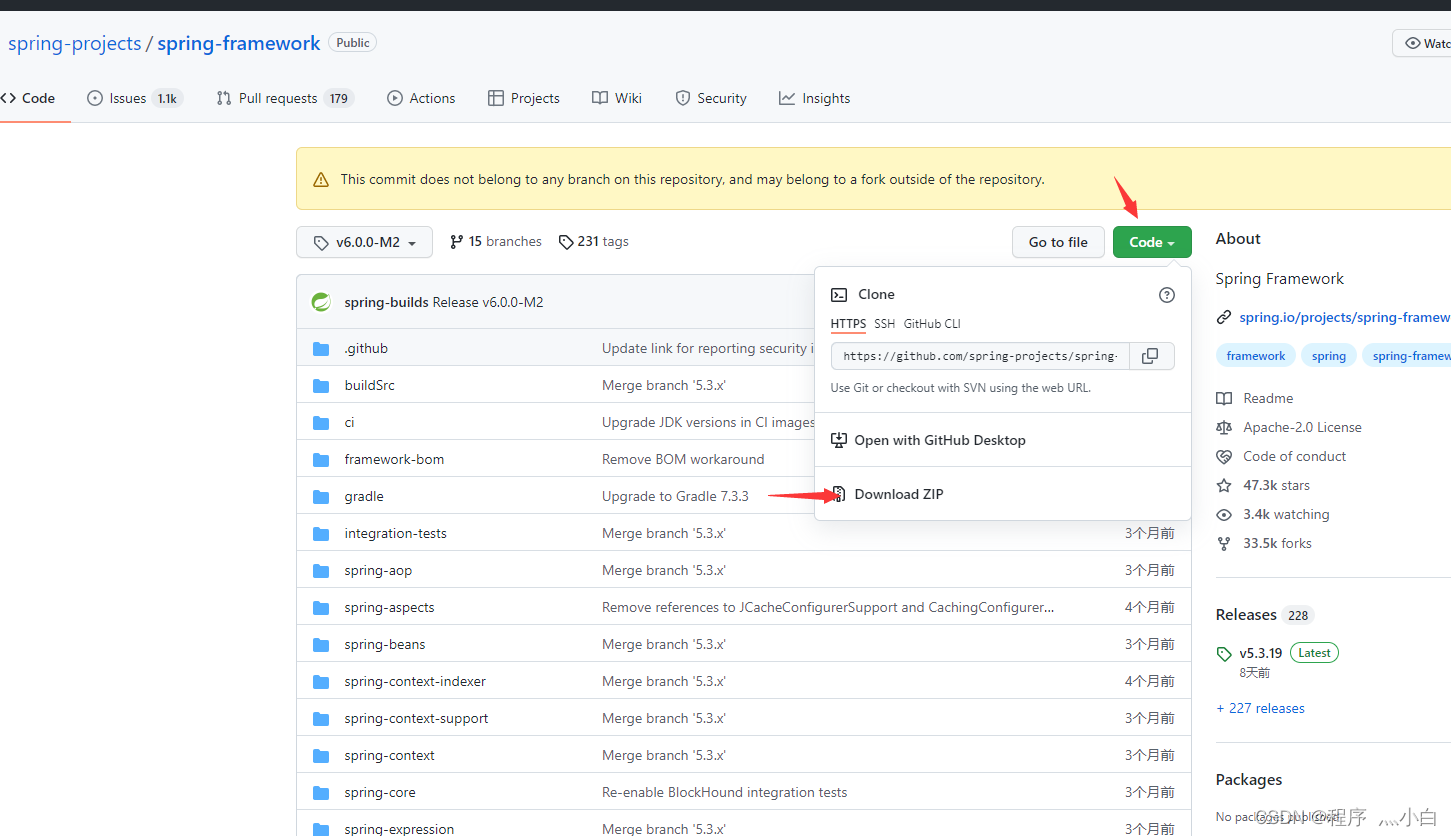Screen dimensions: 1451x836
Task: Click the warning triangle icon in banner
Action: coord(321,180)
